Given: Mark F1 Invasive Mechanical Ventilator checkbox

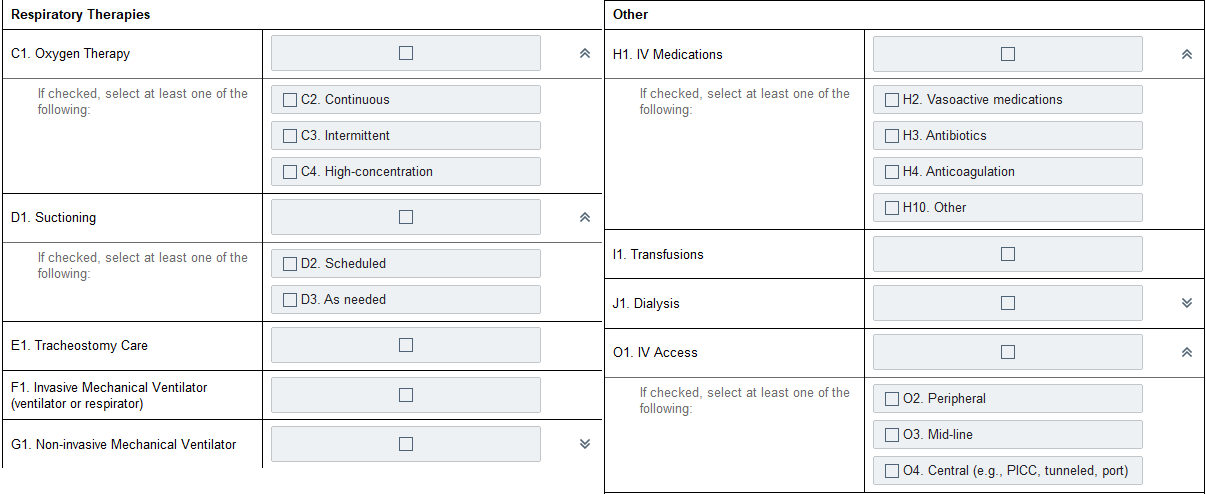Looking at the screenshot, I should [406, 395].
